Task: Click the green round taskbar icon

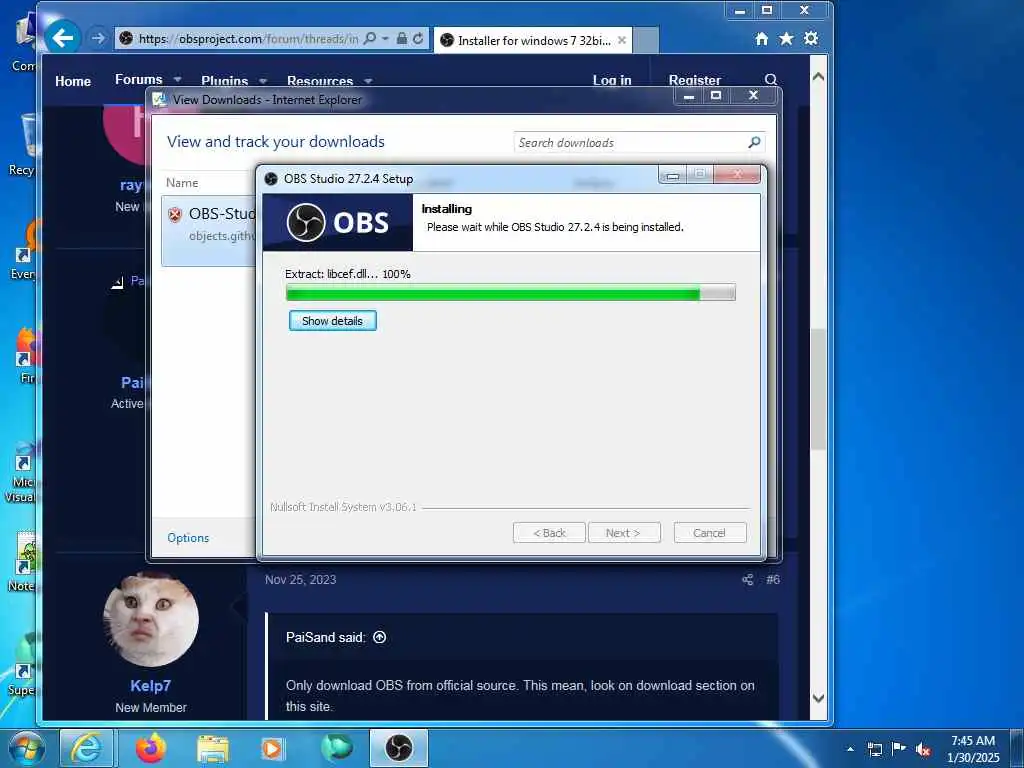Action: (336, 748)
